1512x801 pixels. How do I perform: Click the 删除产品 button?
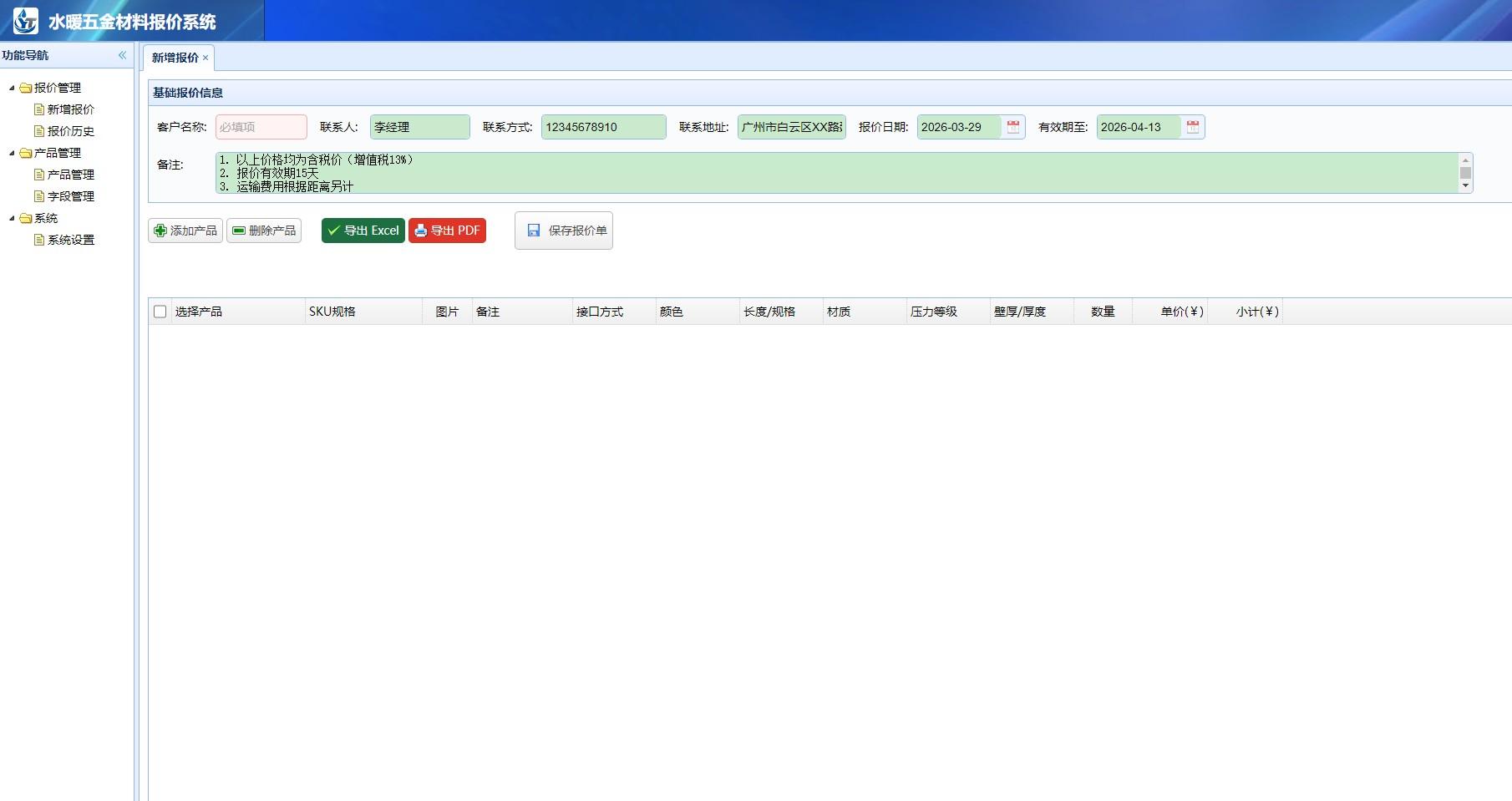264,231
